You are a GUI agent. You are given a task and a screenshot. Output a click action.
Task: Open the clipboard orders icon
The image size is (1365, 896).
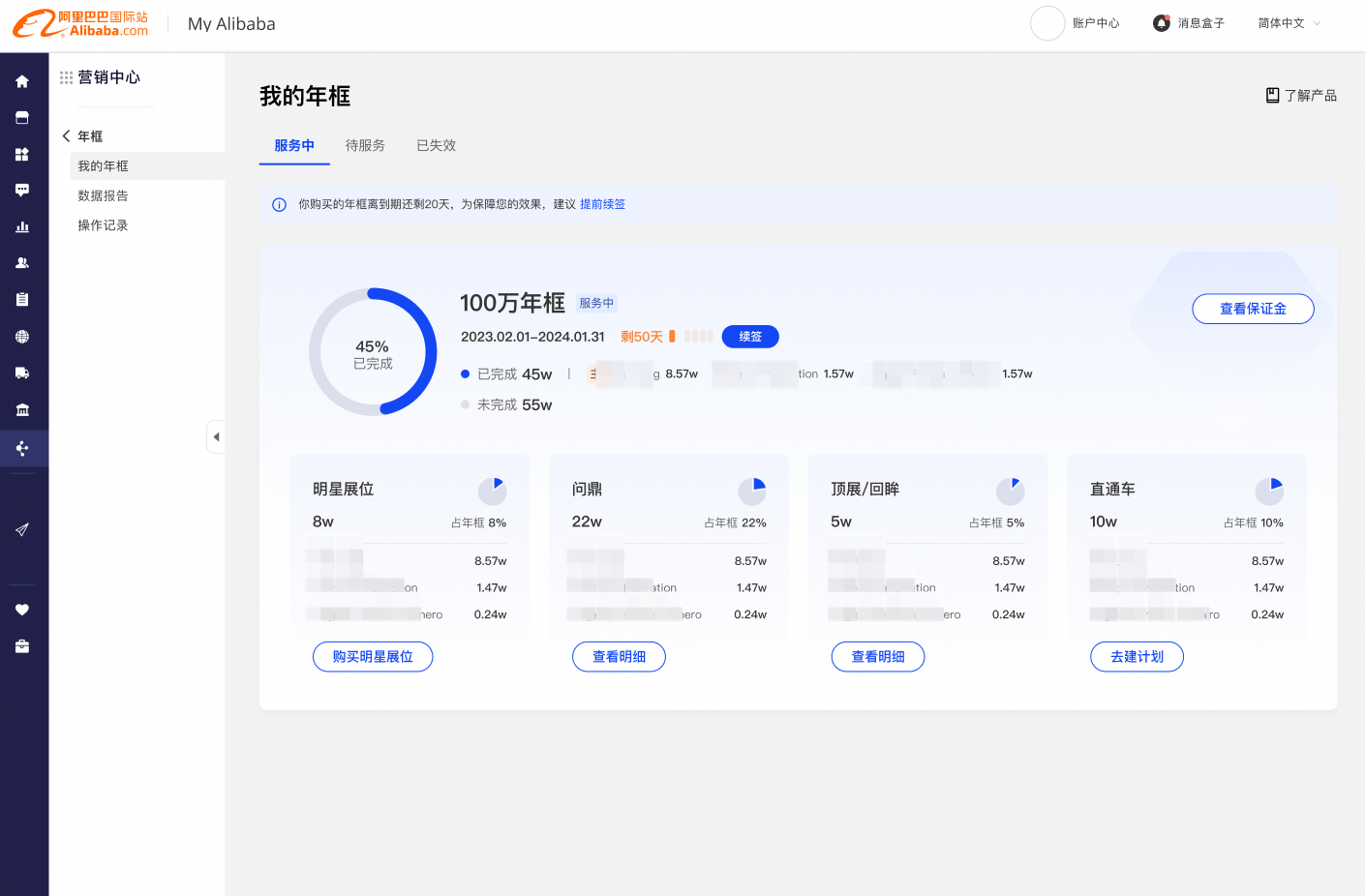(x=22, y=300)
